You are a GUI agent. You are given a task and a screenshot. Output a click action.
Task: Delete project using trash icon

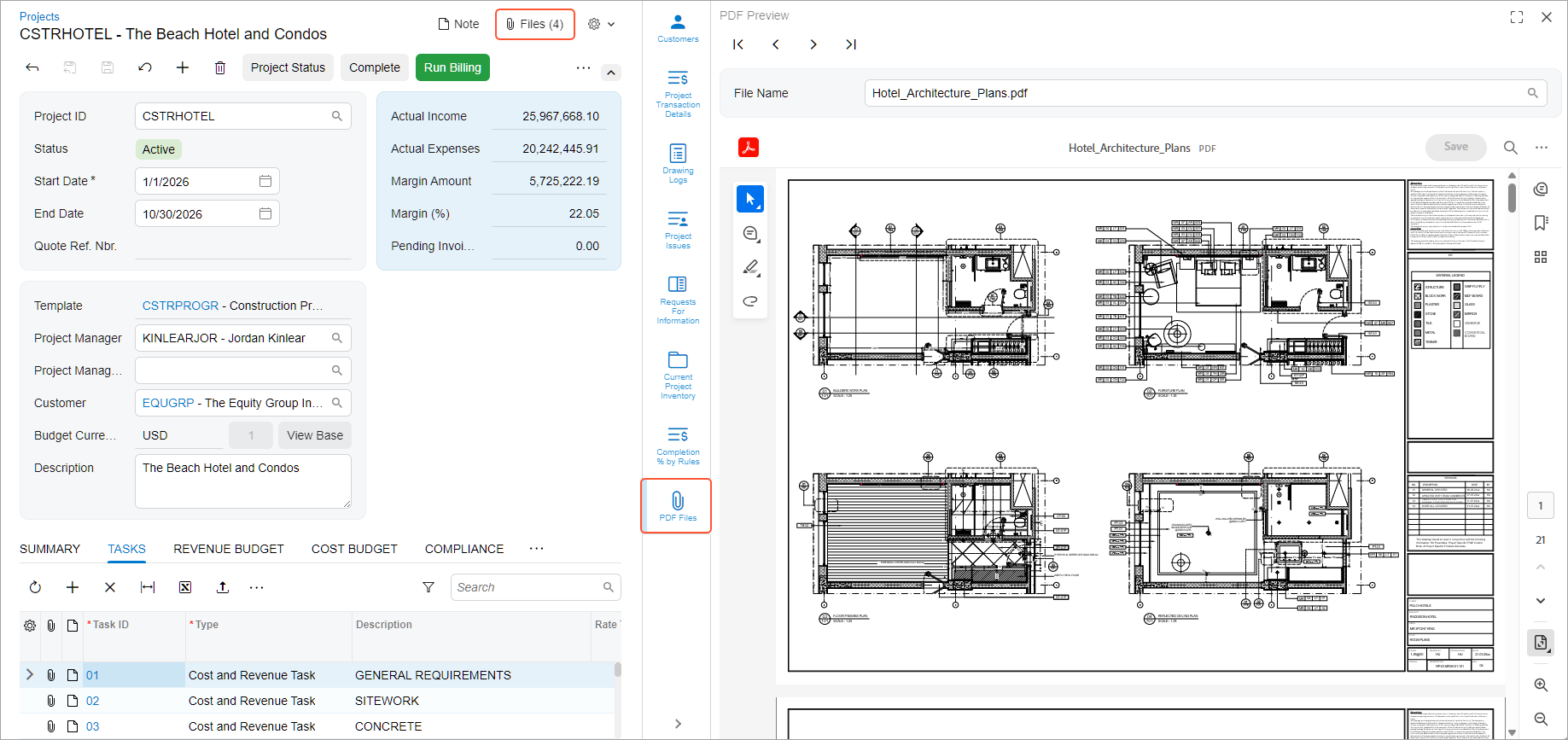[x=220, y=67]
